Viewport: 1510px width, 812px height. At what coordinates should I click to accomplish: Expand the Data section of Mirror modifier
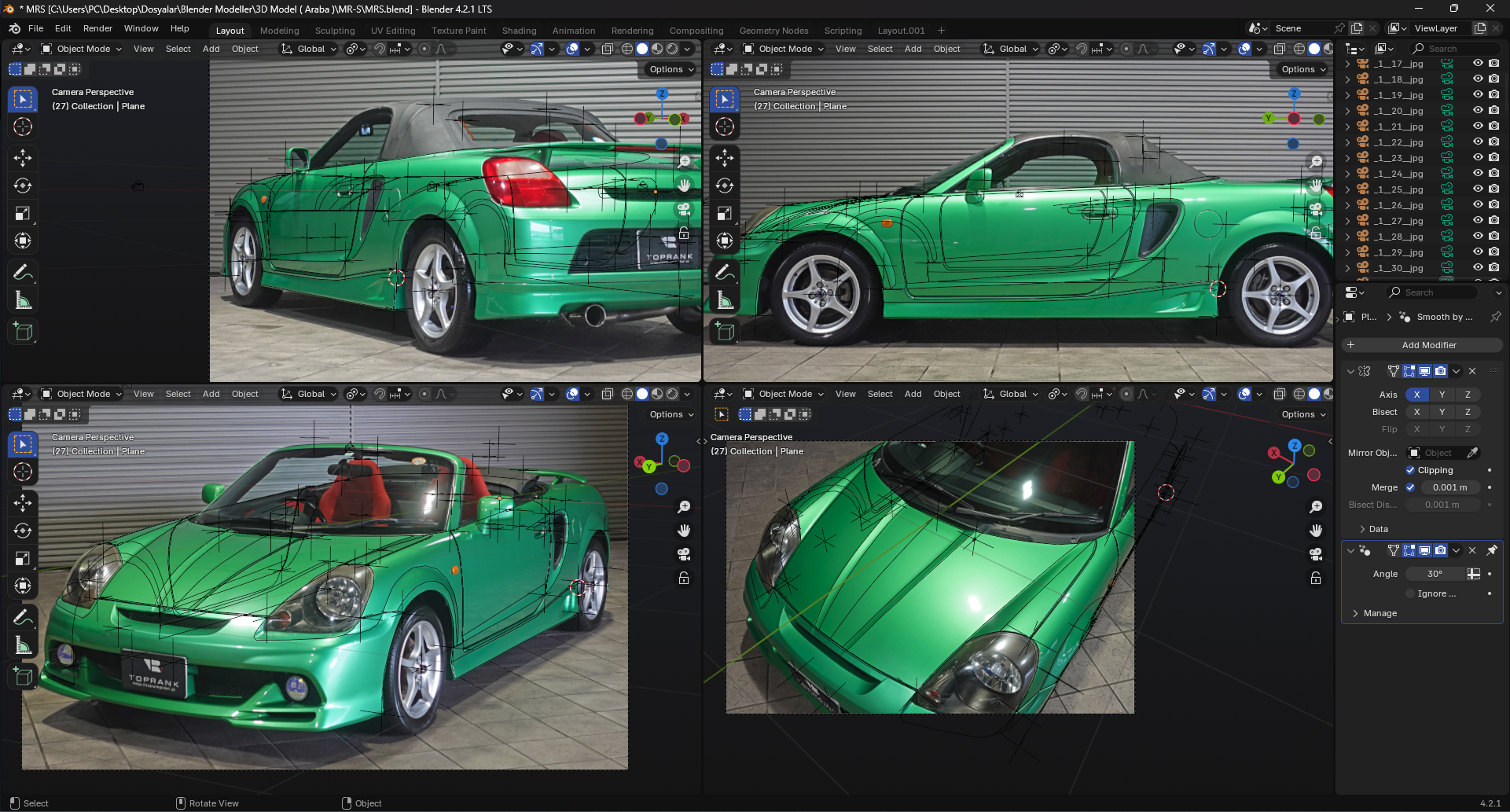pyautogui.click(x=1378, y=529)
